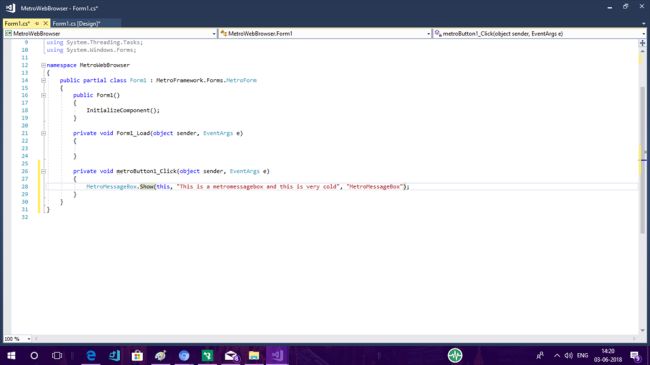650x365 pixels.
Task: Click the "This is a metromessagebox" string literal
Action: (x=258, y=187)
